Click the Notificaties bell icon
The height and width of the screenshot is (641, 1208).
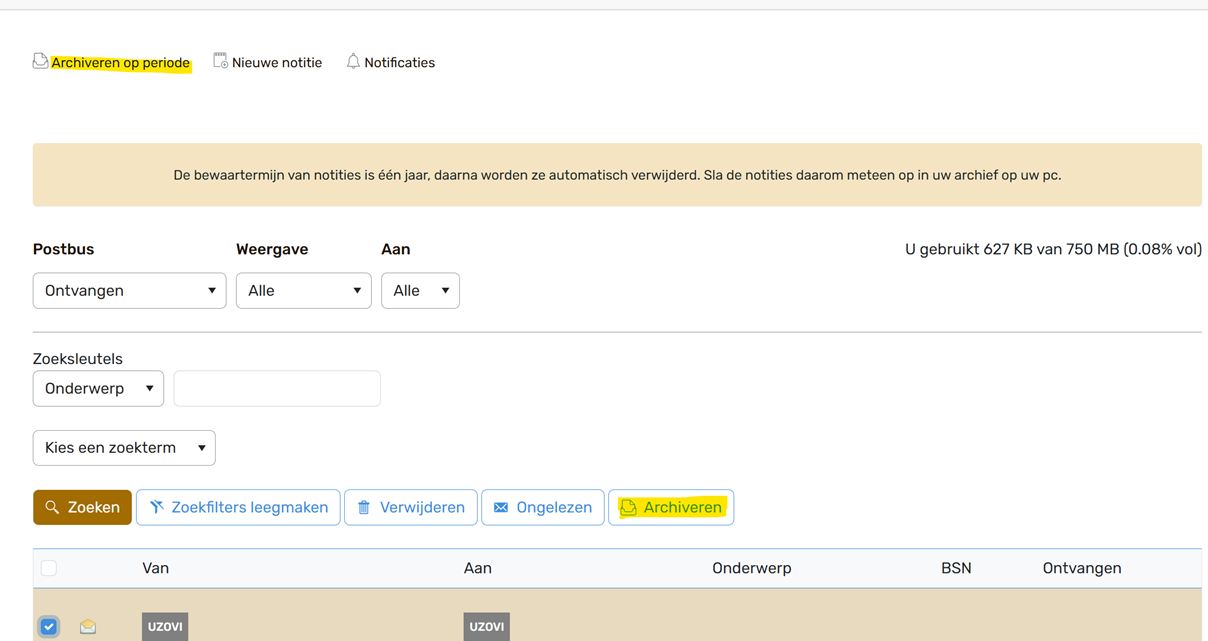coord(353,62)
